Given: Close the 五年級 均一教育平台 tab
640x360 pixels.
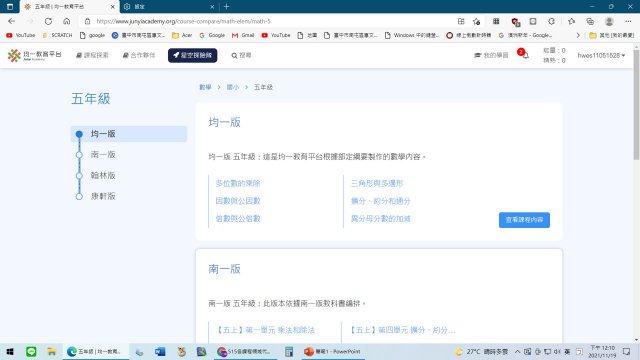Looking at the screenshot, I should (x=113, y=7).
